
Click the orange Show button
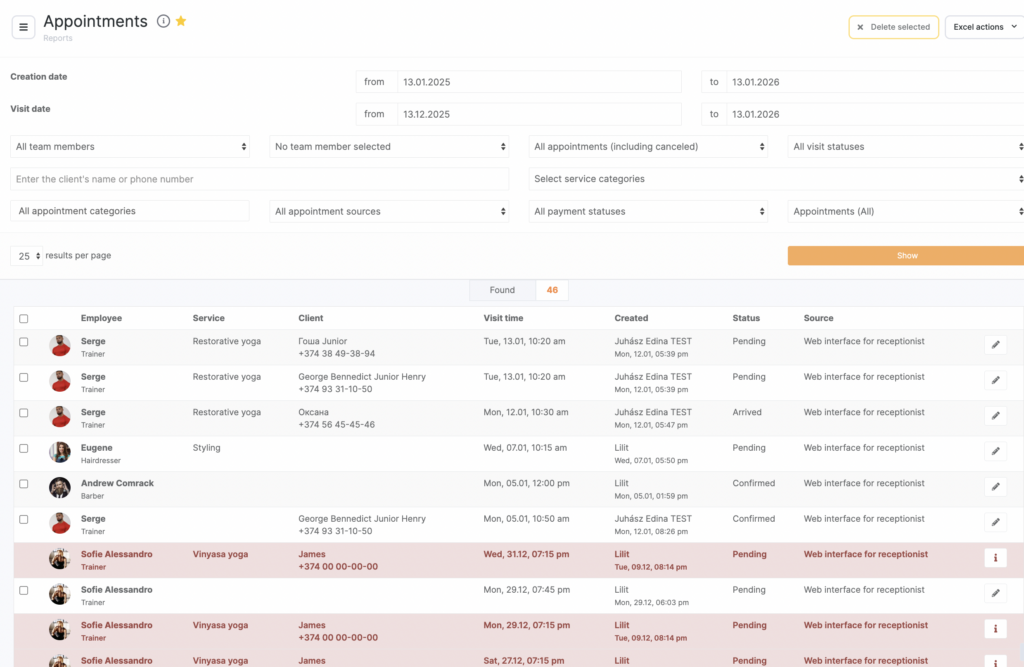click(906, 256)
